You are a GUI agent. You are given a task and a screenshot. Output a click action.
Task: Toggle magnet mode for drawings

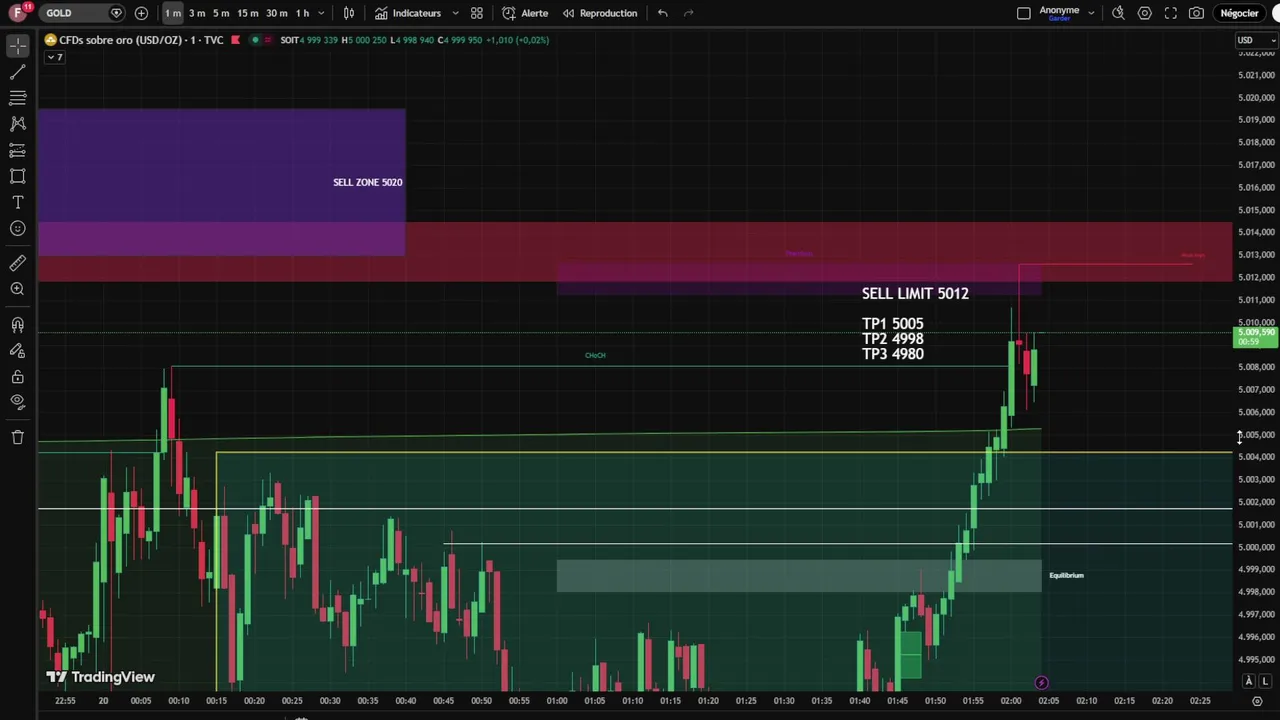pyautogui.click(x=17, y=325)
